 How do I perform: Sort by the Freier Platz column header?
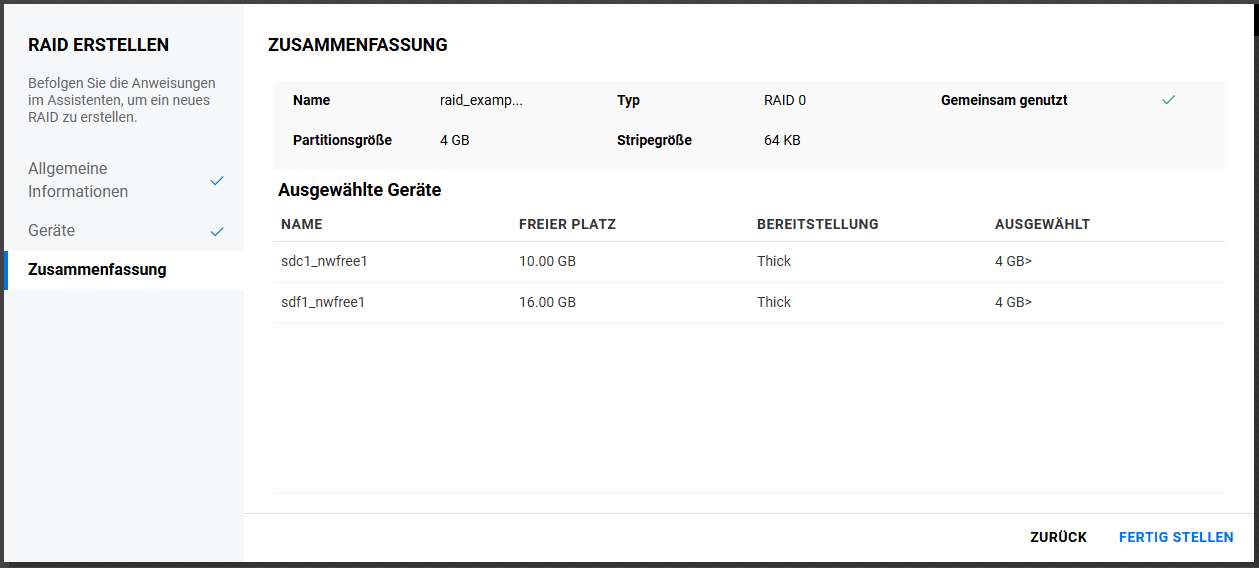(567, 224)
